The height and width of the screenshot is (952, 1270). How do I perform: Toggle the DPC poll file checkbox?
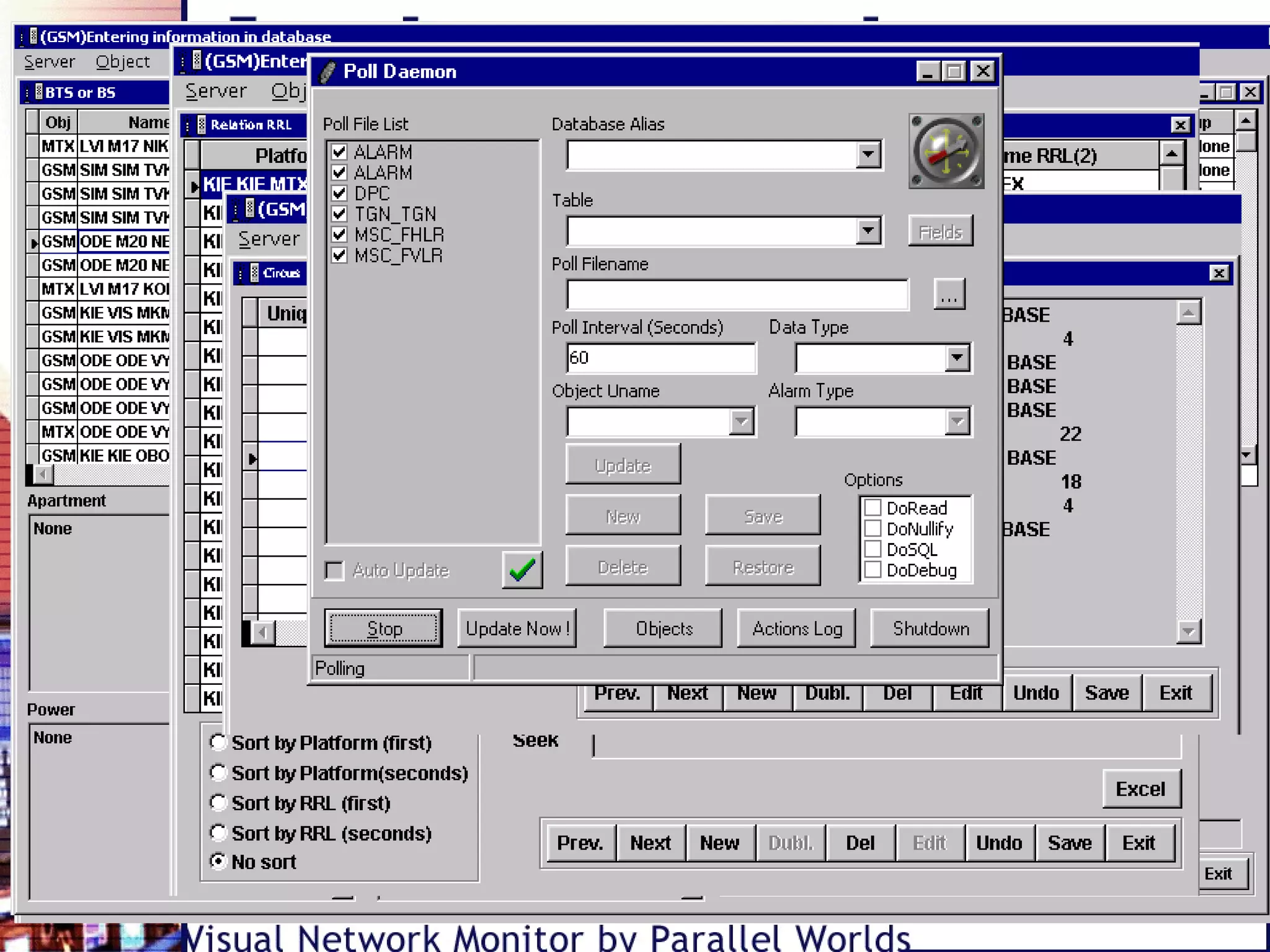[x=339, y=193]
